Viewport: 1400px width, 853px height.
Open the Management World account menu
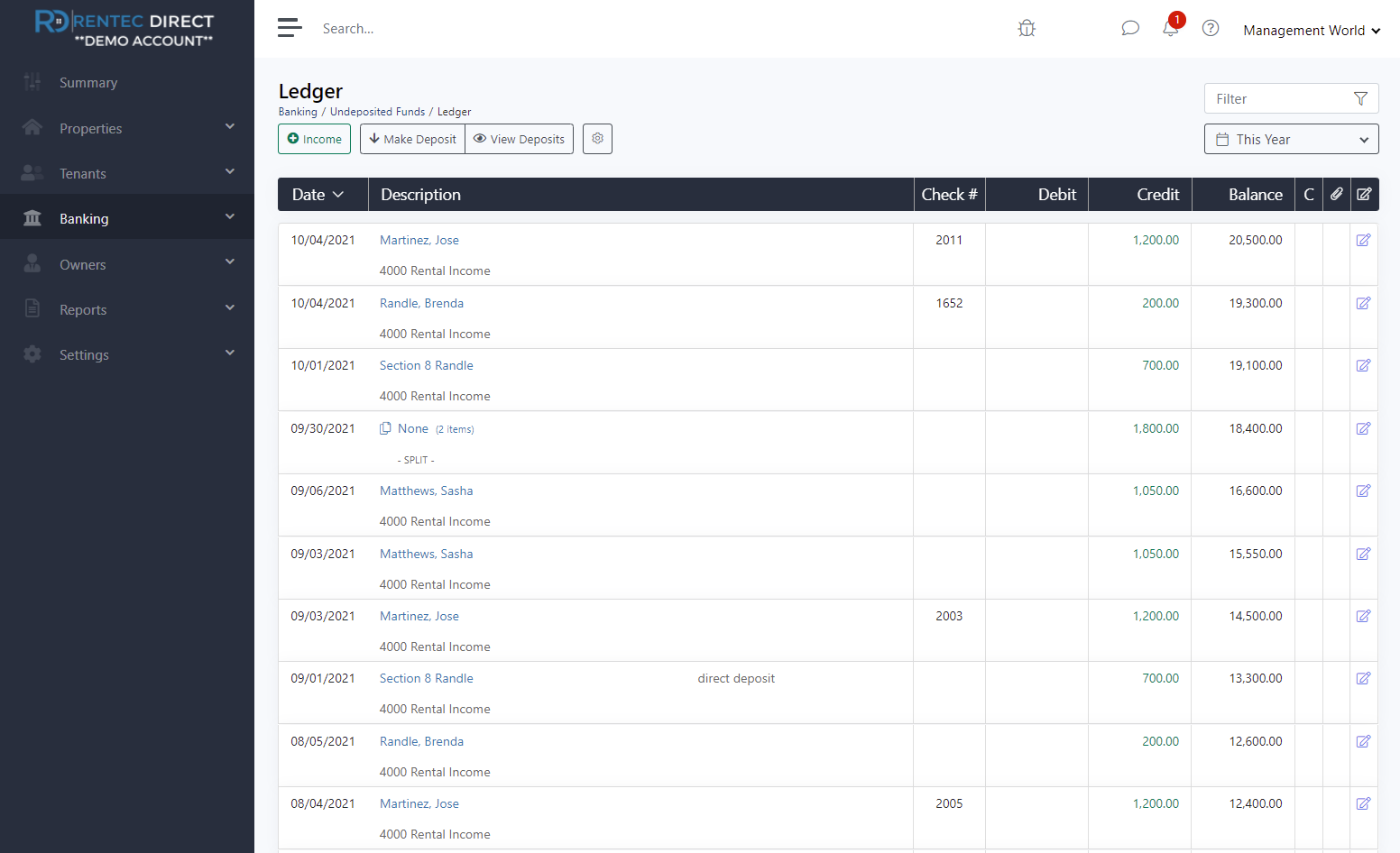click(1310, 30)
